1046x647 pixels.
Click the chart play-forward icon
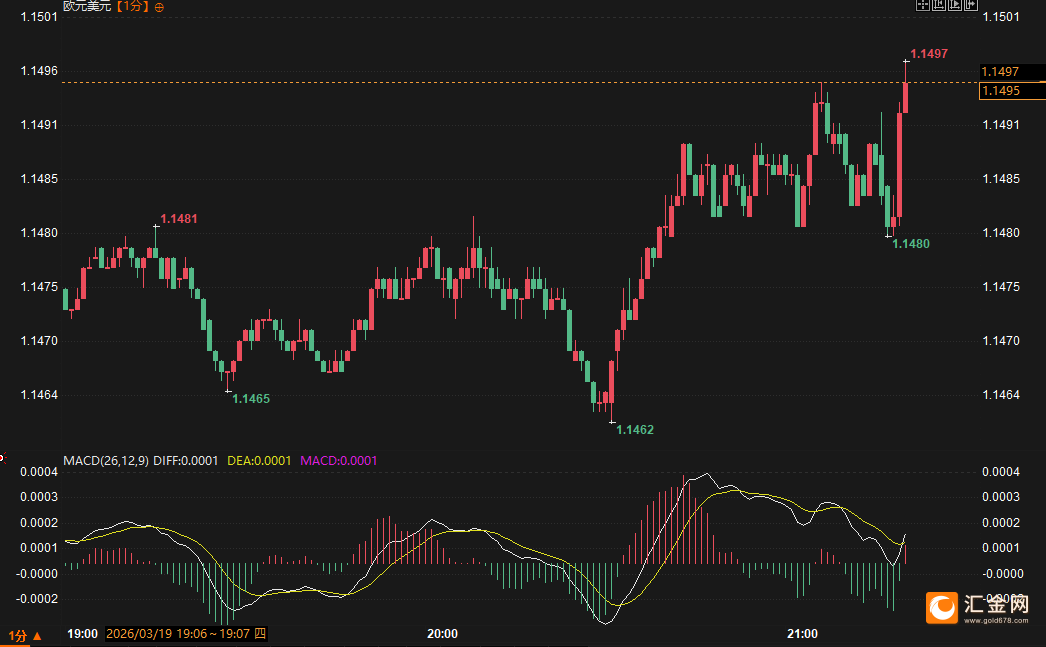coord(955,5)
